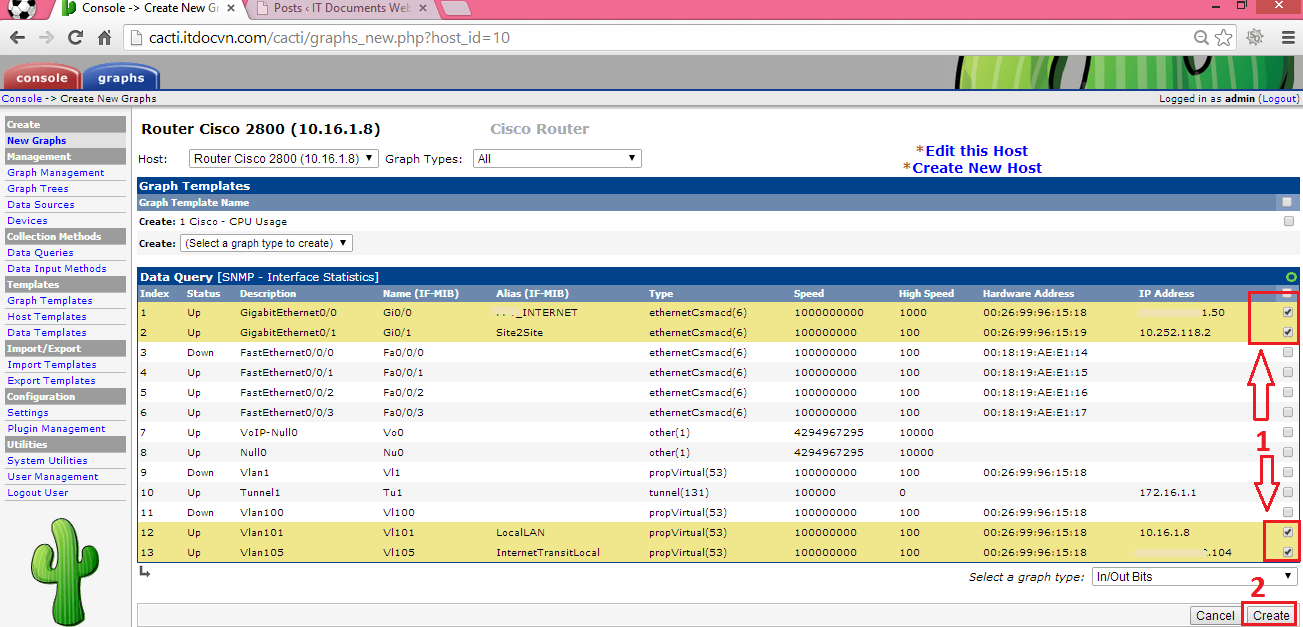1303x627 pixels.
Task: Switch to the graphs tab
Action: 121,78
